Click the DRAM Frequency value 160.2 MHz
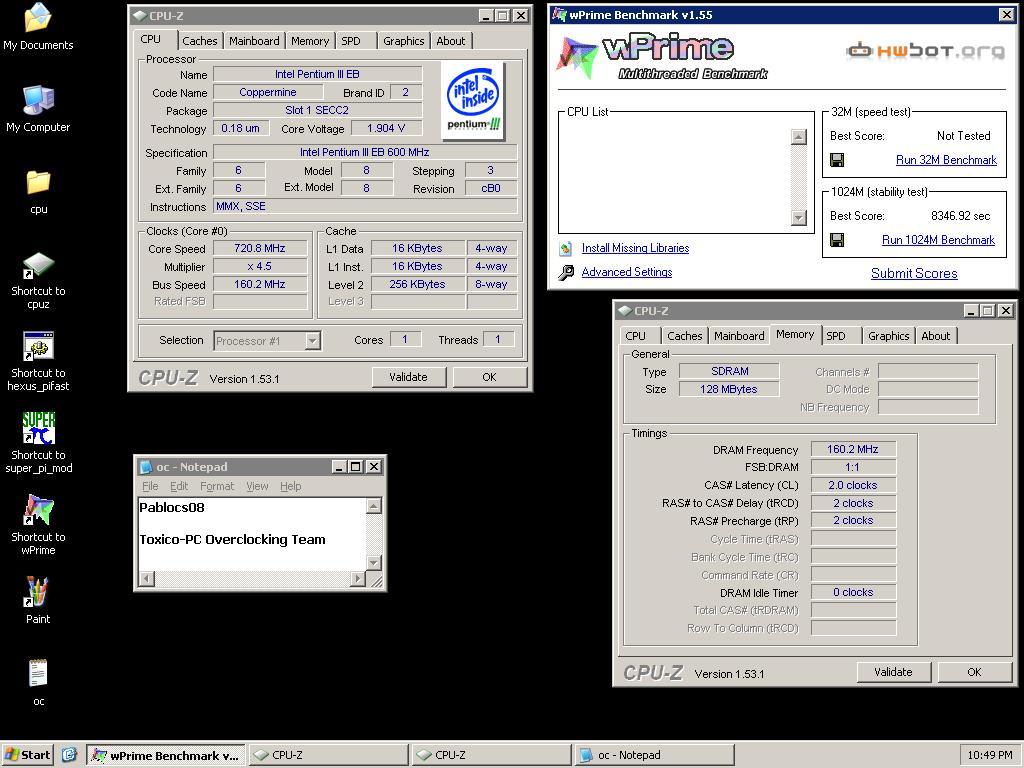This screenshot has width=1024, height=768. (853, 449)
